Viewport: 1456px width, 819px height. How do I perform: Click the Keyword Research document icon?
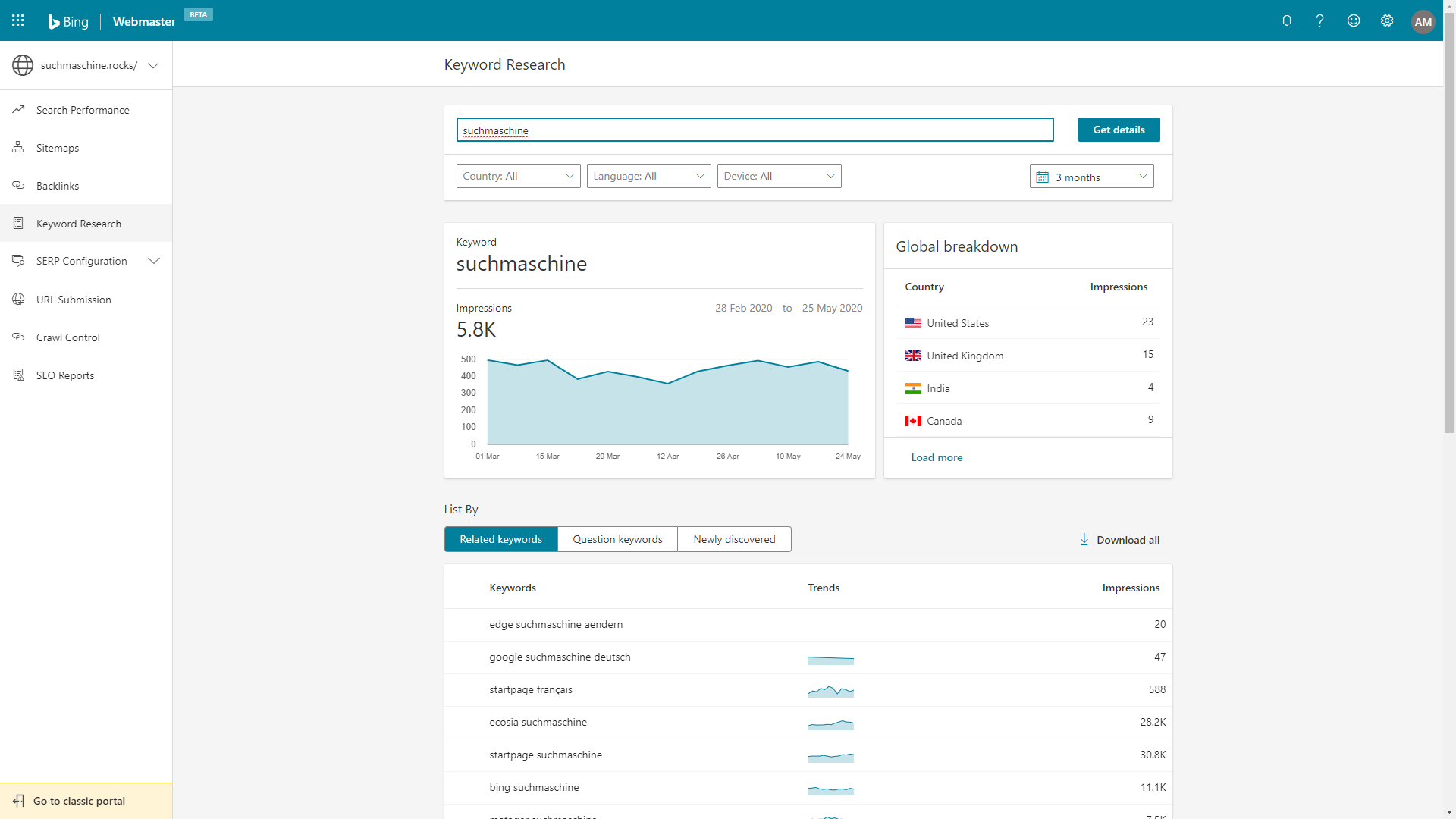pos(18,223)
